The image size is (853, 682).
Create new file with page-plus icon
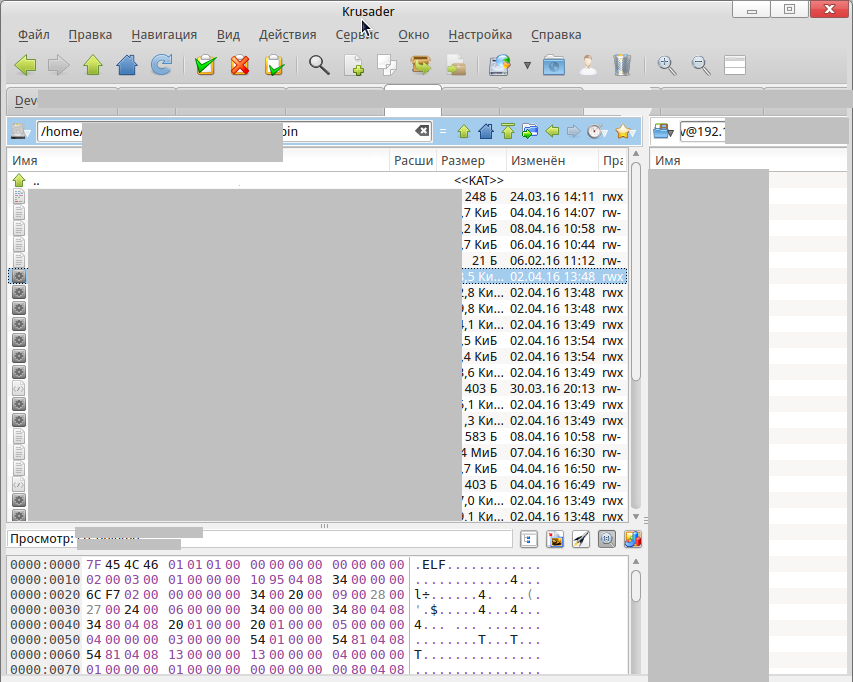[354, 65]
